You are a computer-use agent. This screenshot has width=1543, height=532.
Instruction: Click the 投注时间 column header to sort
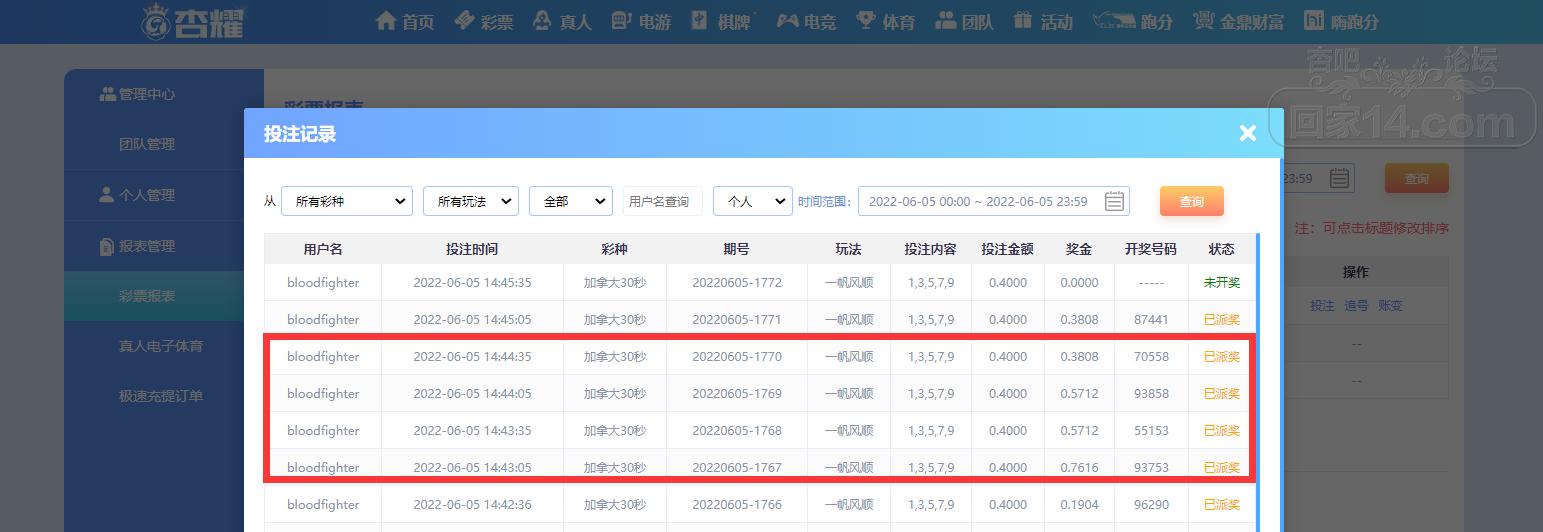[472, 249]
